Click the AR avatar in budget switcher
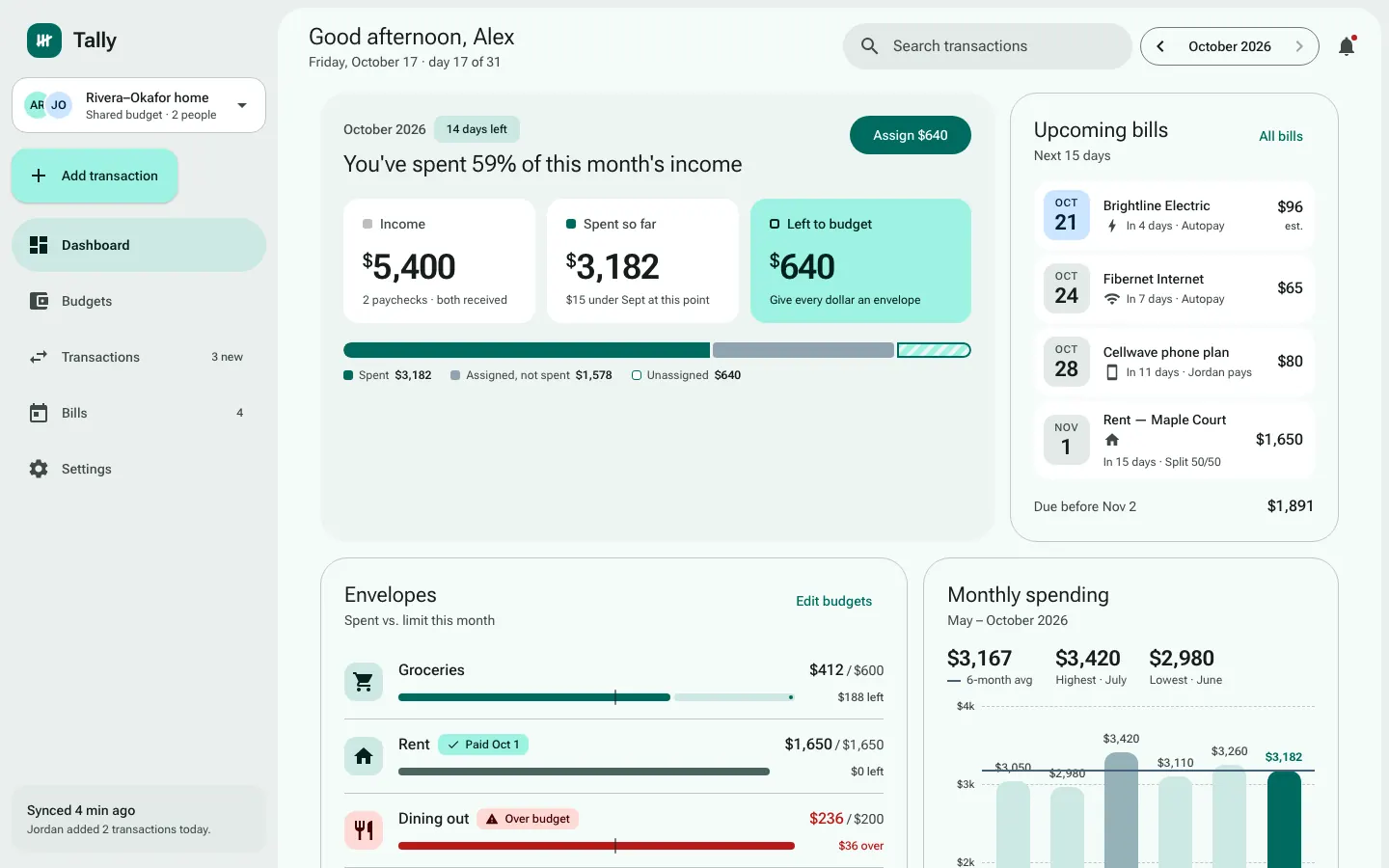 coord(37,105)
